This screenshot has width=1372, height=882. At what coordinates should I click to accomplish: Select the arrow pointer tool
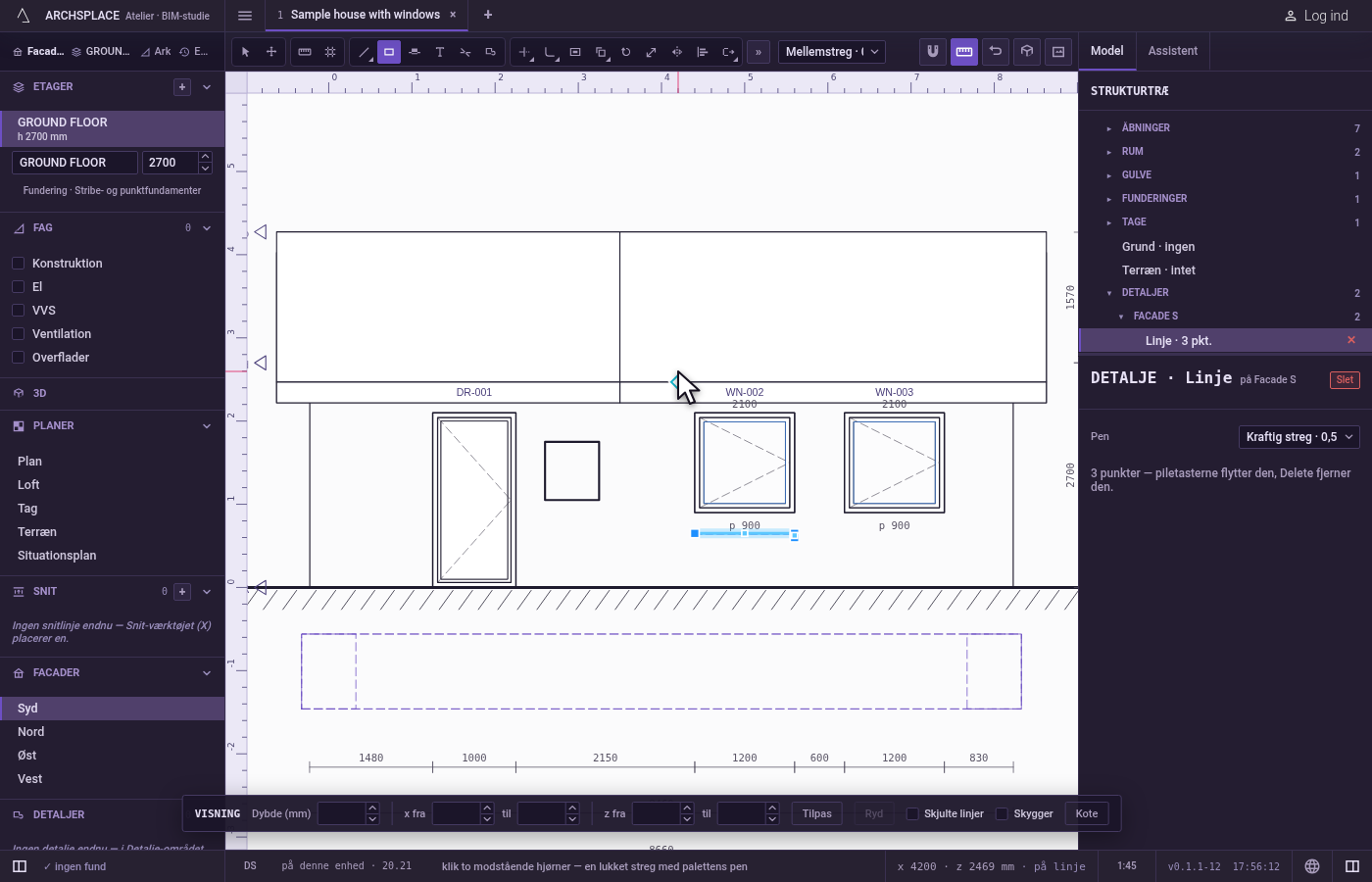[246, 52]
